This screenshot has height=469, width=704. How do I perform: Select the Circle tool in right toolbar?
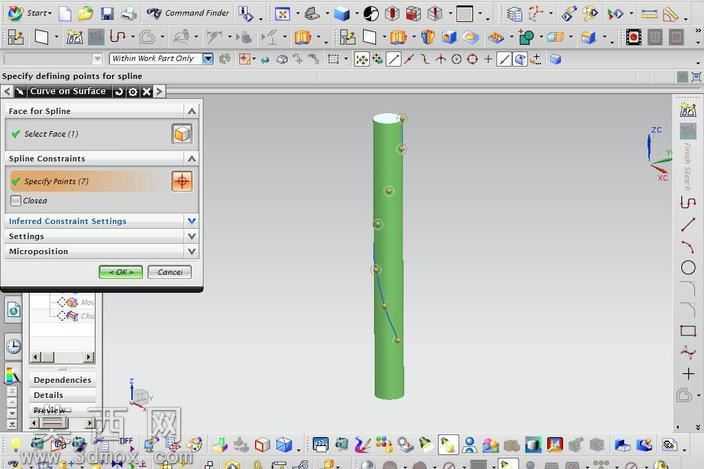pos(688,268)
